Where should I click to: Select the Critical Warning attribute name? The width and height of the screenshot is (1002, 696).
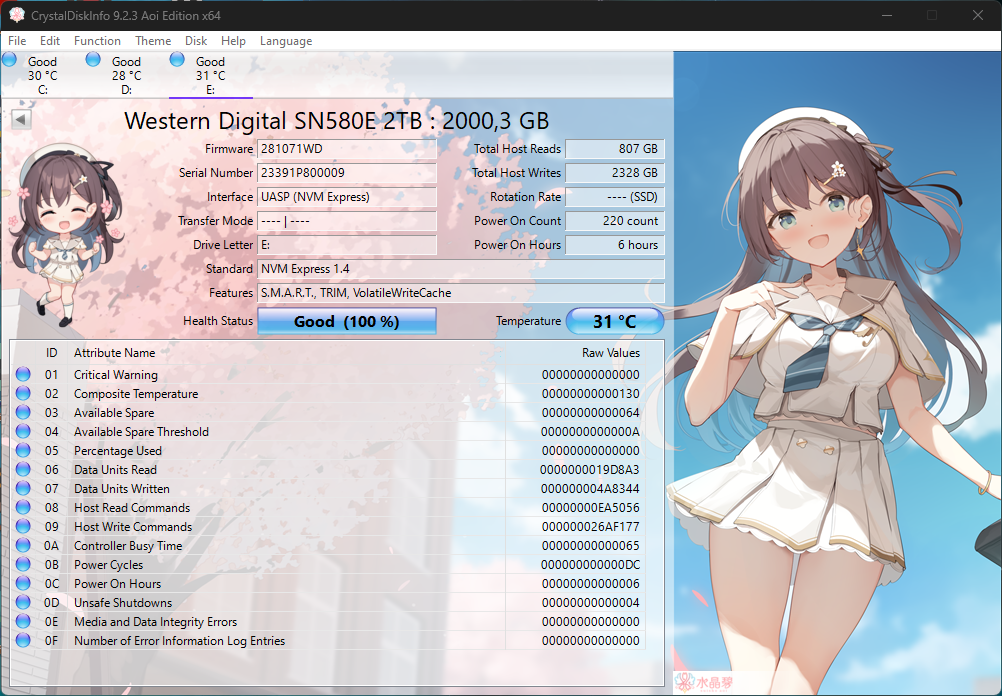click(x=116, y=375)
